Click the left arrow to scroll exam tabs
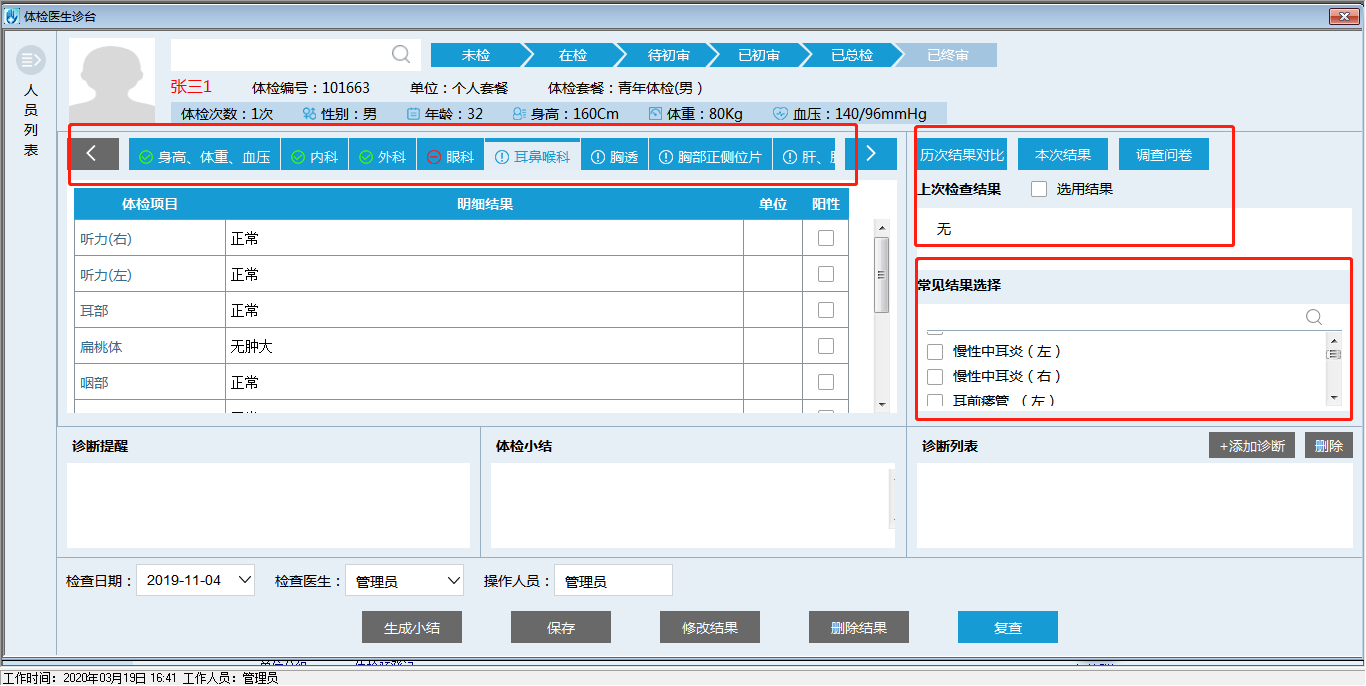 [92, 153]
